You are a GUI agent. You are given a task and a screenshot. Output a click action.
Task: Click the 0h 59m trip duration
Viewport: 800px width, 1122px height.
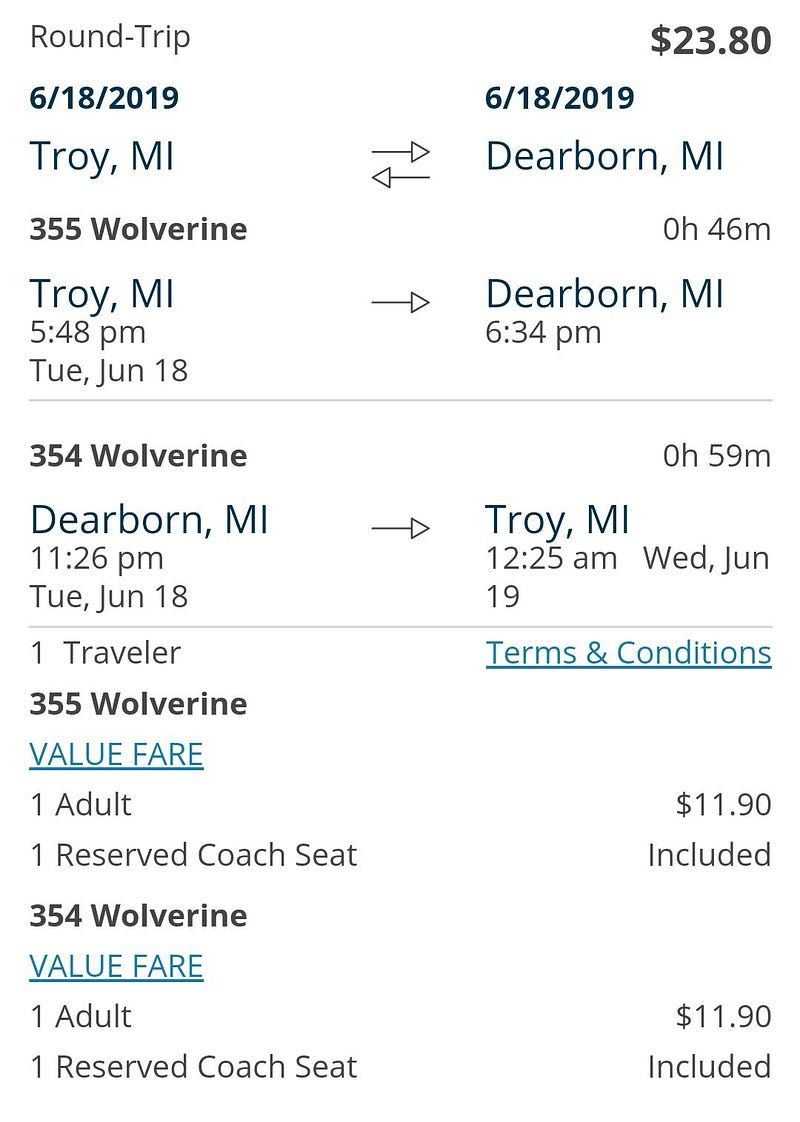(x=717, y=457)
